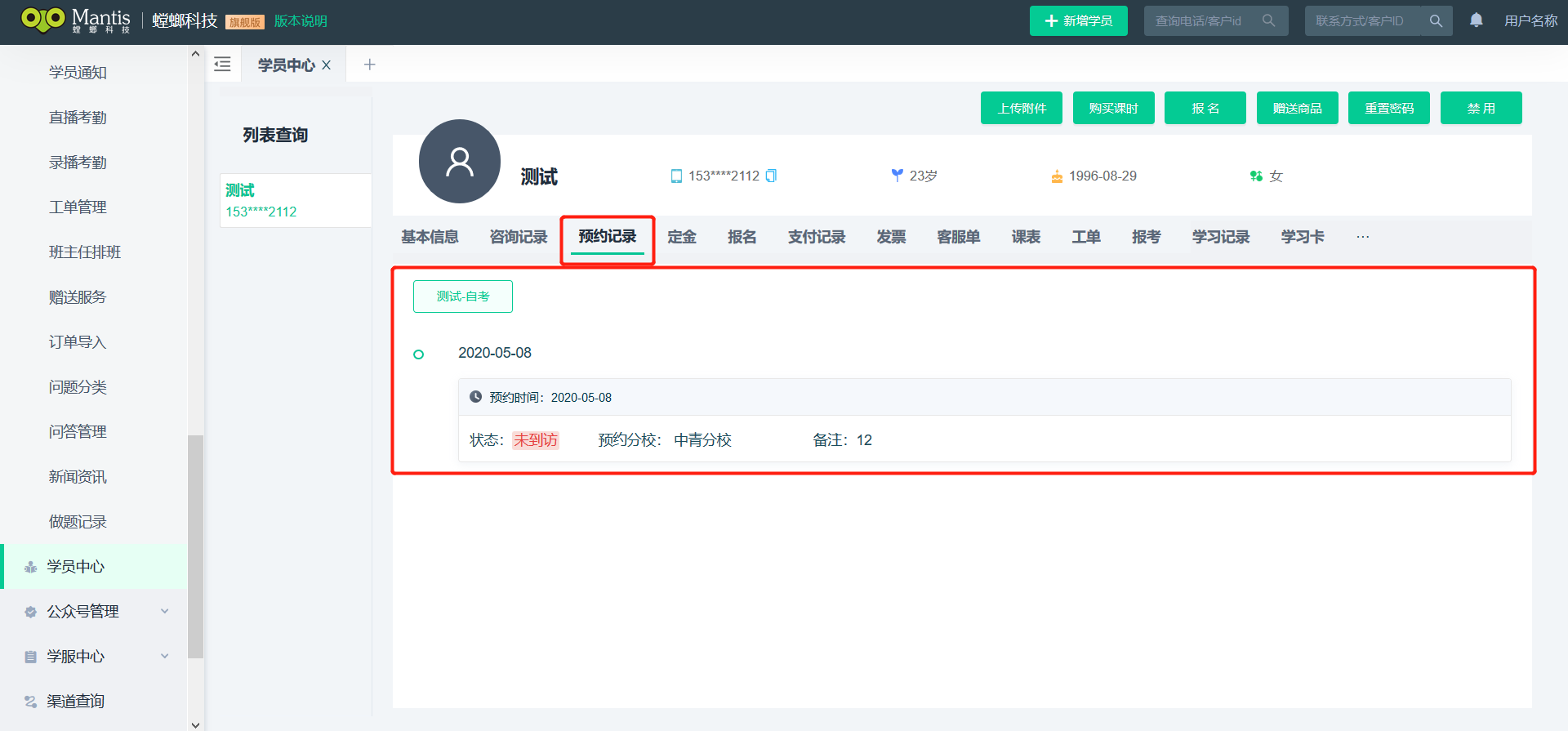Select the 预约记录 tab
The height and width of the screenshot is (731, 1568).
[608, 236]
